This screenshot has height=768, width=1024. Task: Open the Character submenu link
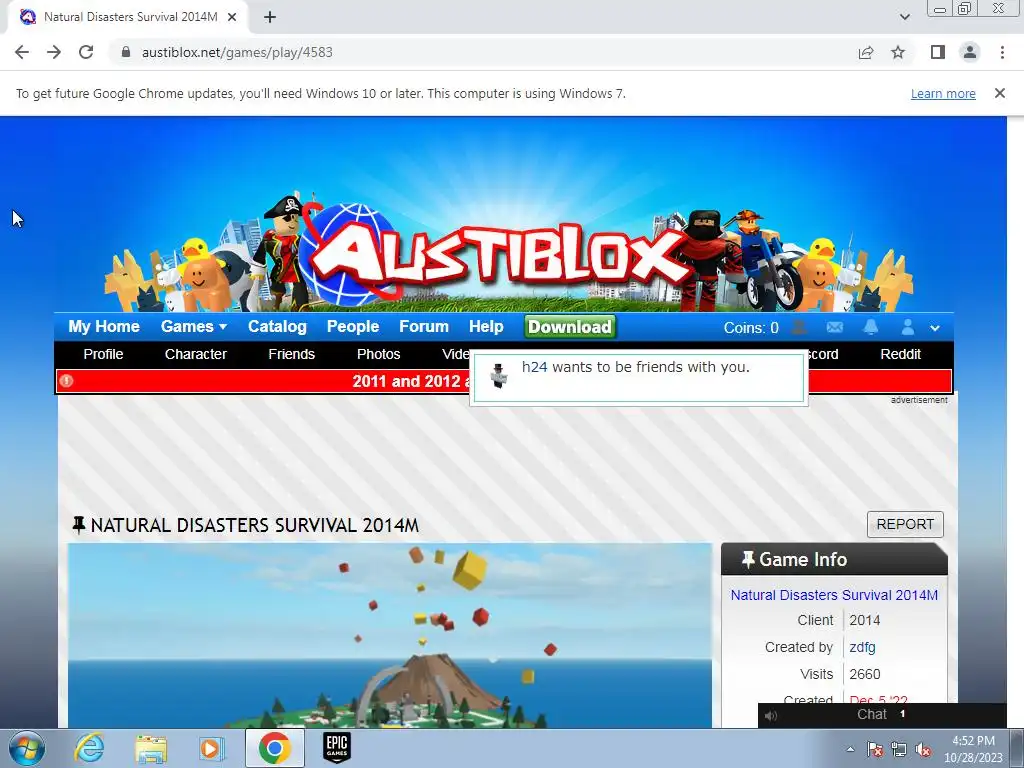195,354
